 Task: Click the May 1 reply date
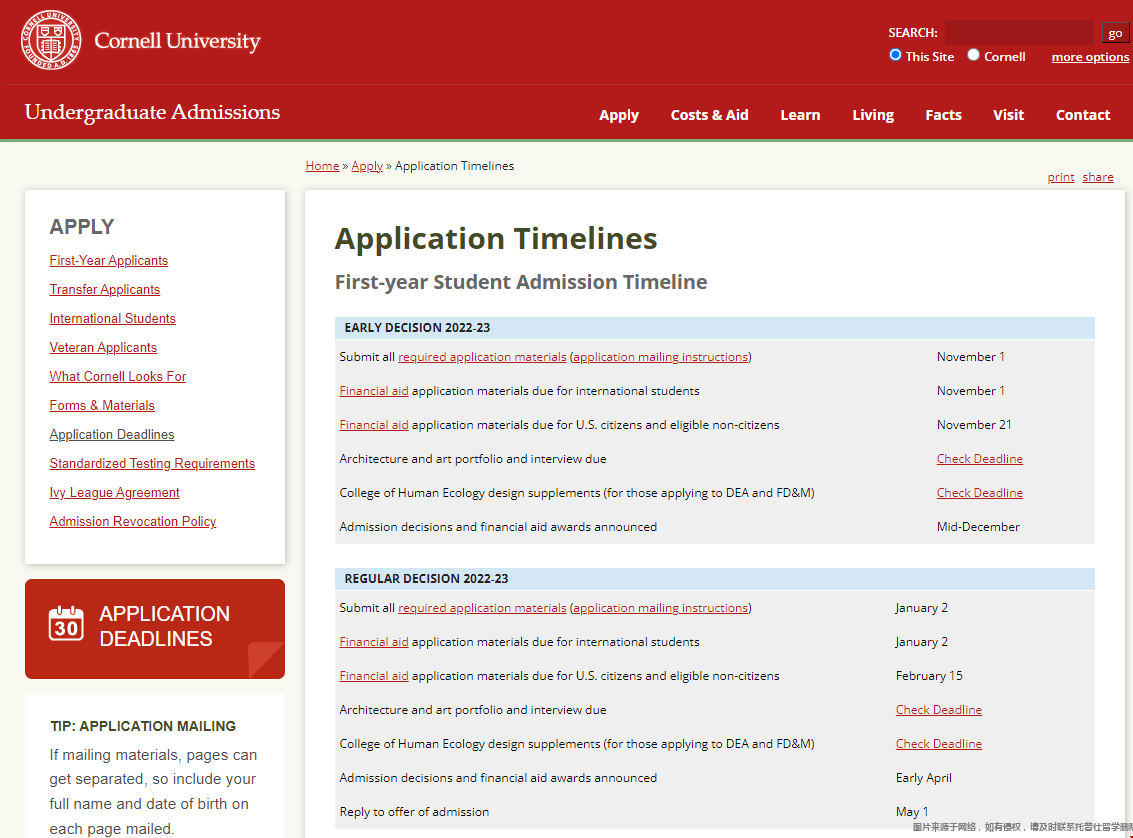click(912, 812)
